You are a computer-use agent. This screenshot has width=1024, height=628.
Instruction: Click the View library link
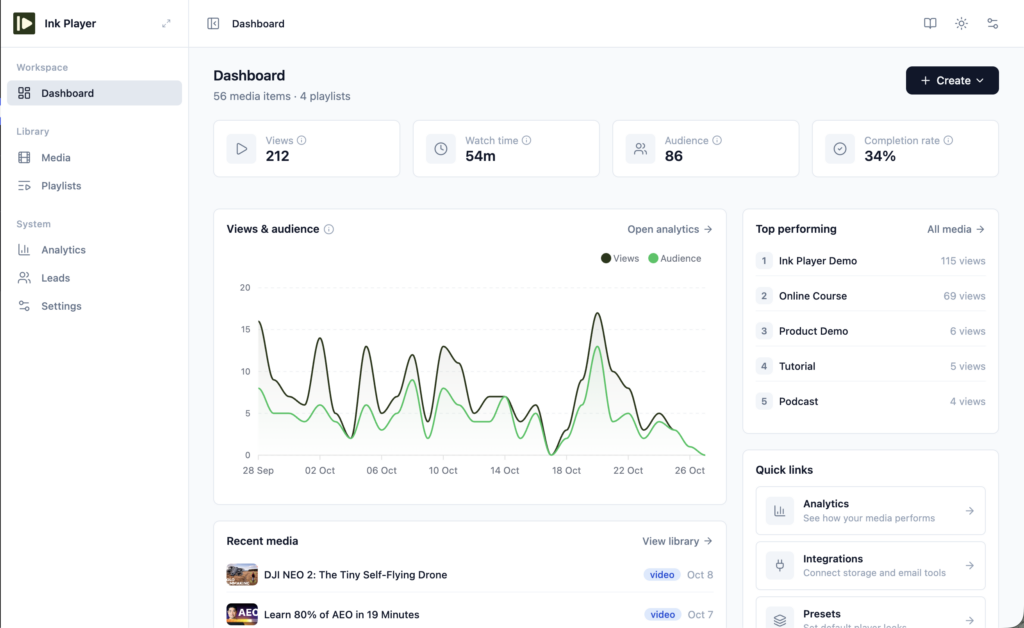point(677,541)
